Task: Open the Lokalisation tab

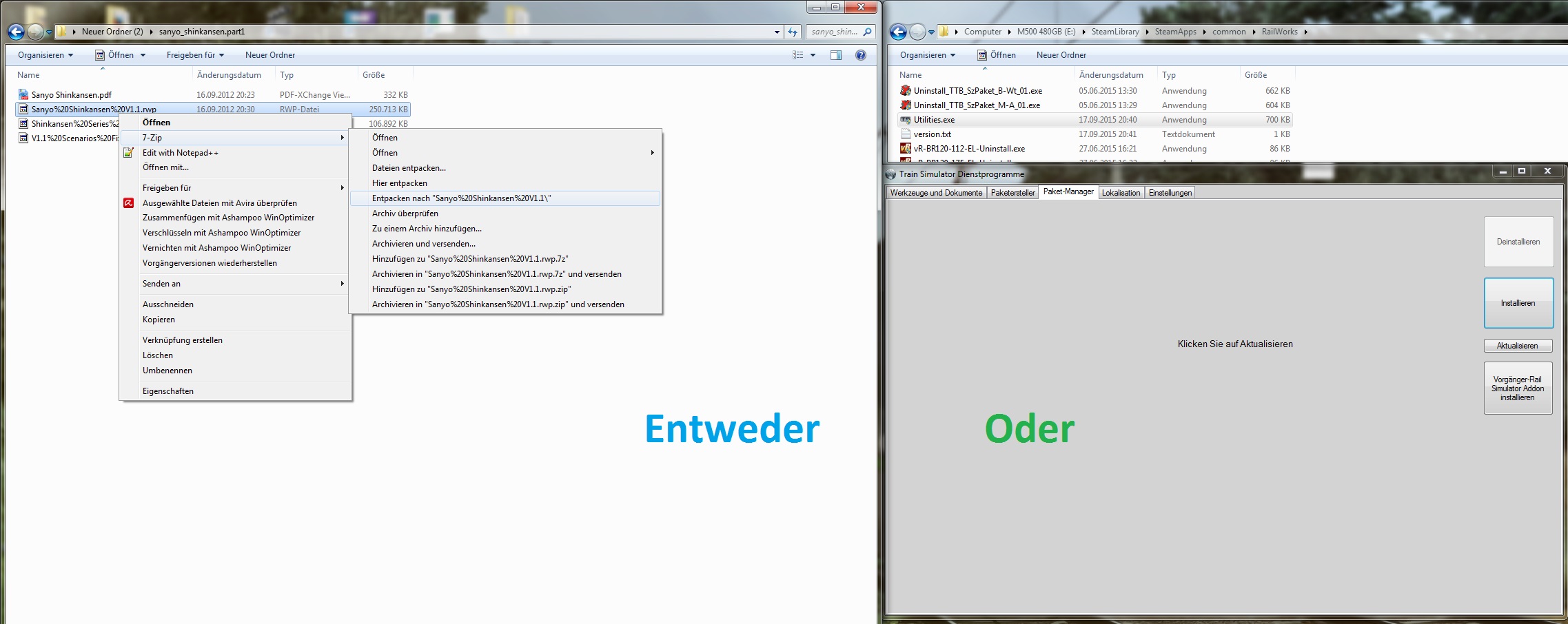Action: pyautogui.click(x=1121, y=193)
